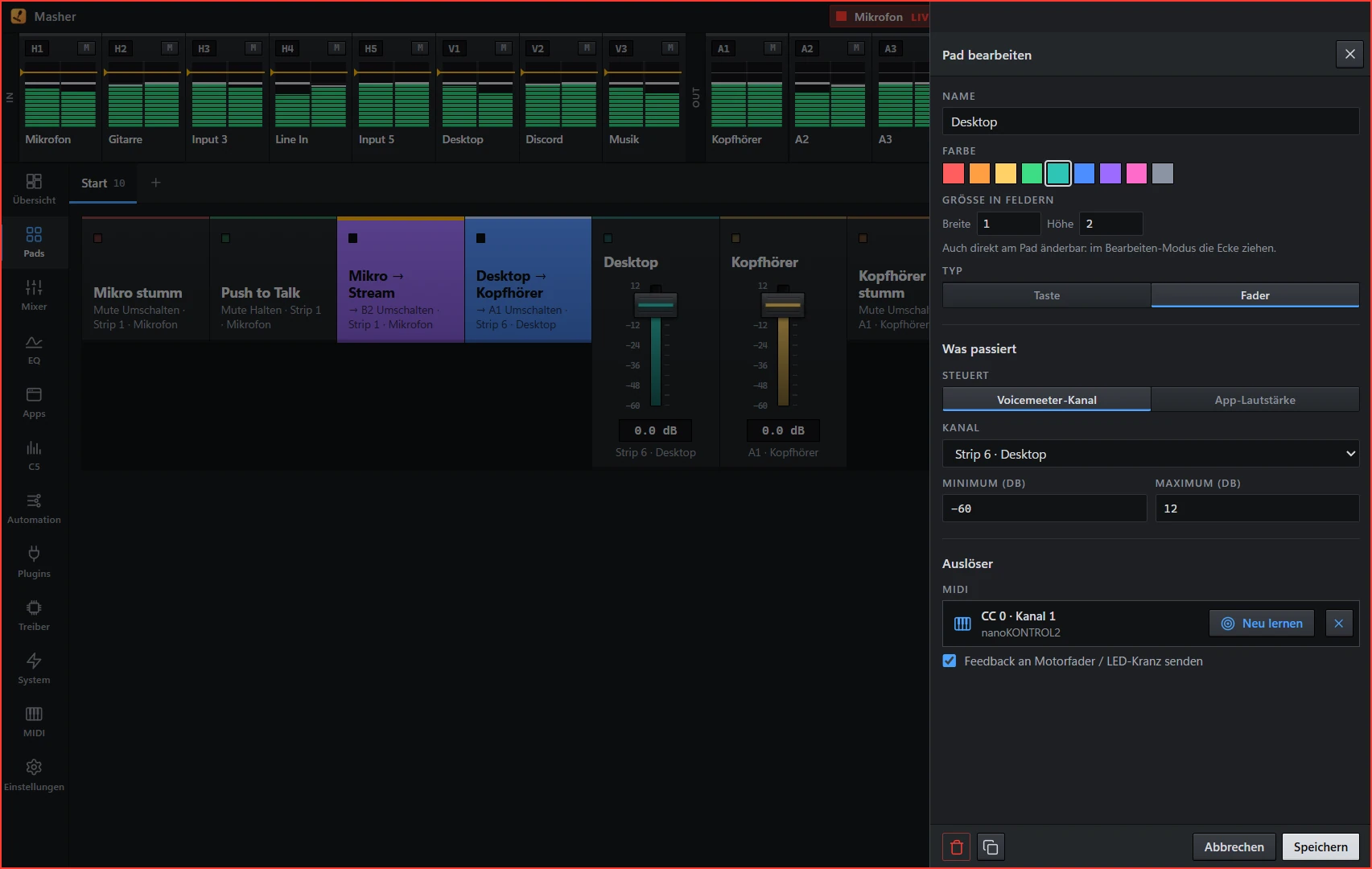This screenshot has width=1372, height=869.
Task: Click the Mikrofon LIVE indicator button
Action: (x=881, y=16)
